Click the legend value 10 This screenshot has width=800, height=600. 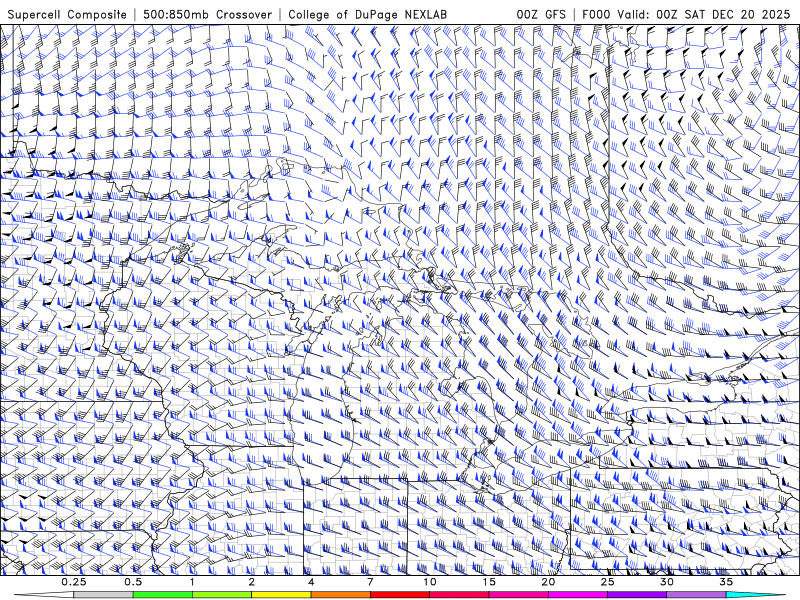tap(430, 582)
